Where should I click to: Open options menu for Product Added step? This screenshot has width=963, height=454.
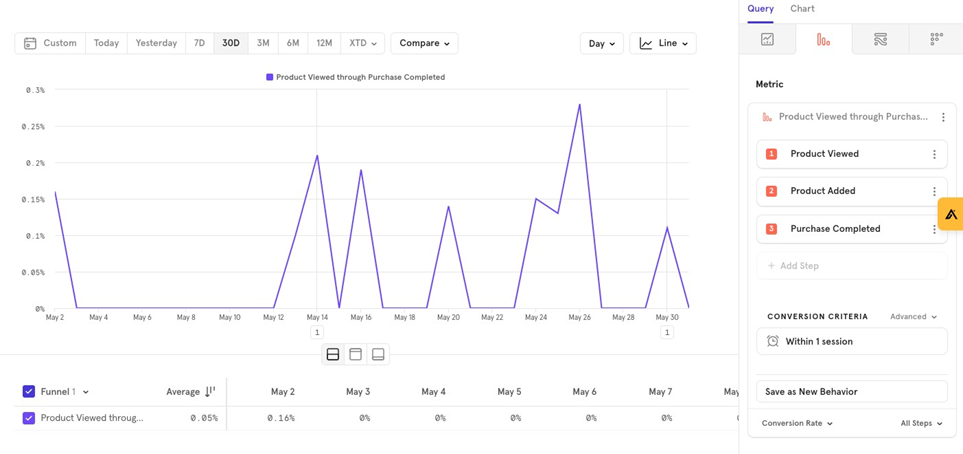934,191
